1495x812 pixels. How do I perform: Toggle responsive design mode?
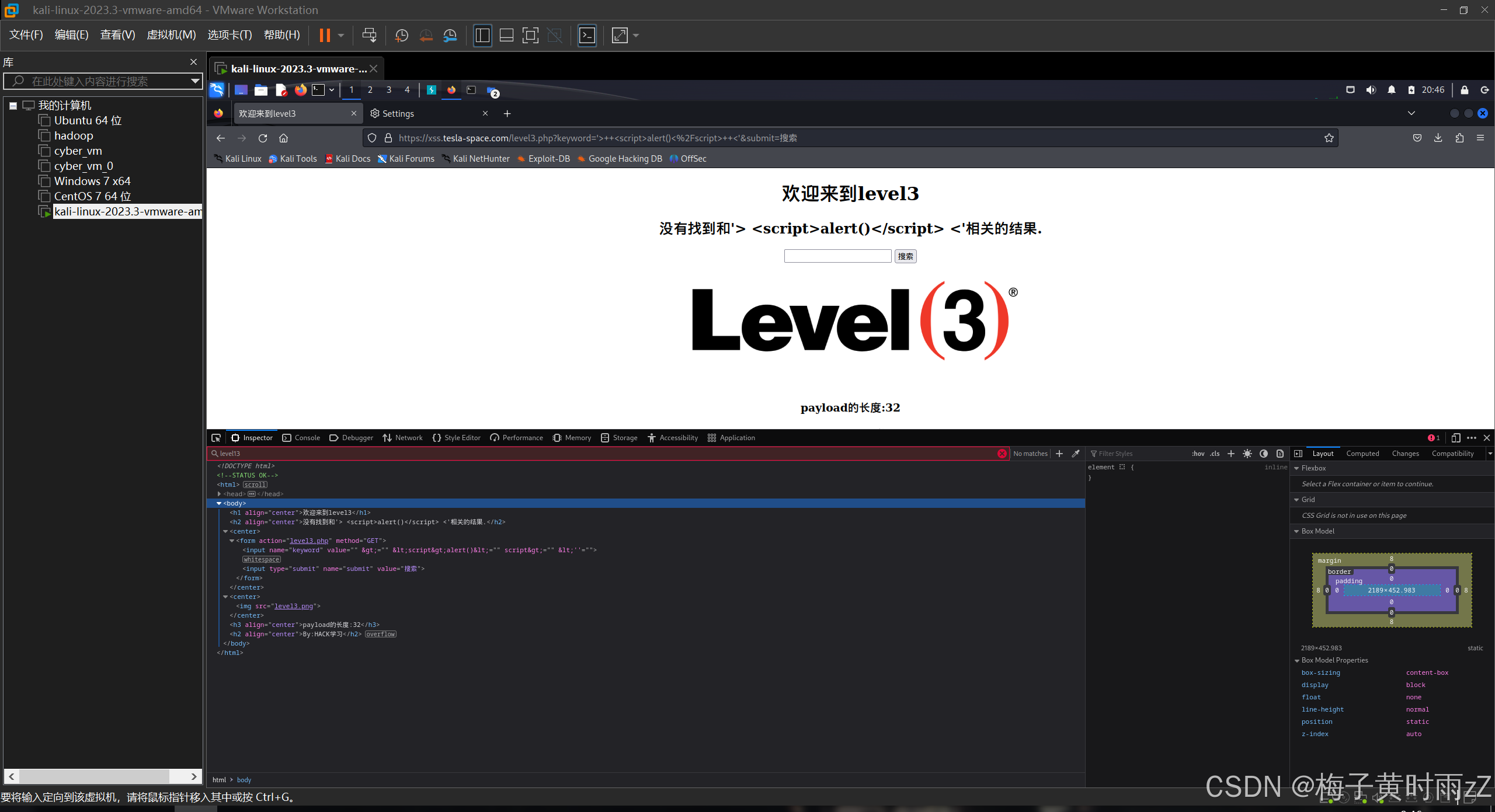pyautogui.click(x=1456, y=438)
